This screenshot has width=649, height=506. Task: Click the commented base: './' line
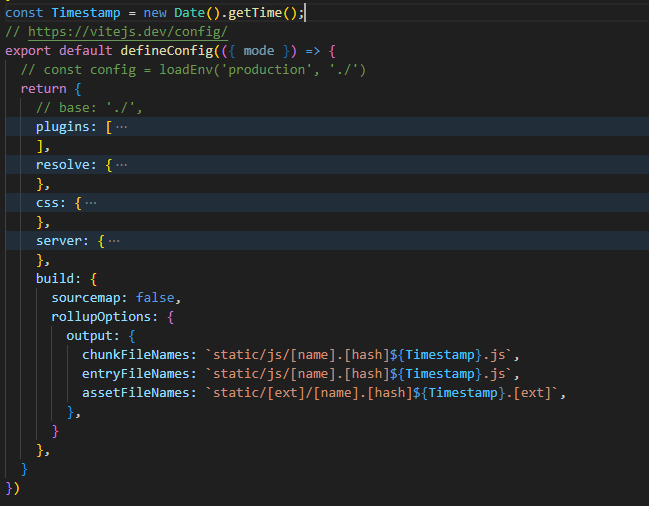point(88,108)
